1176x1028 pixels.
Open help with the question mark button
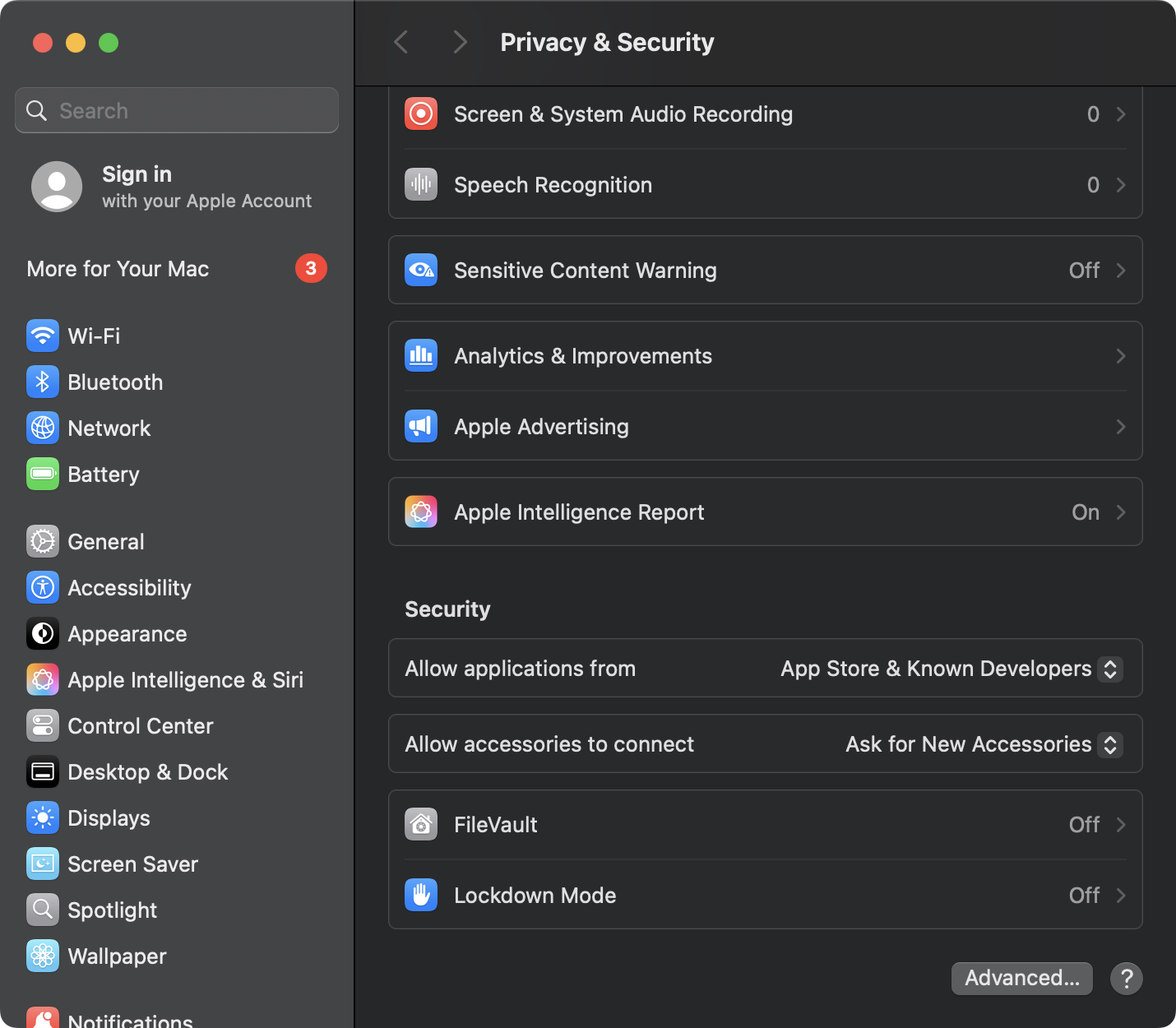coord(1127,979)
